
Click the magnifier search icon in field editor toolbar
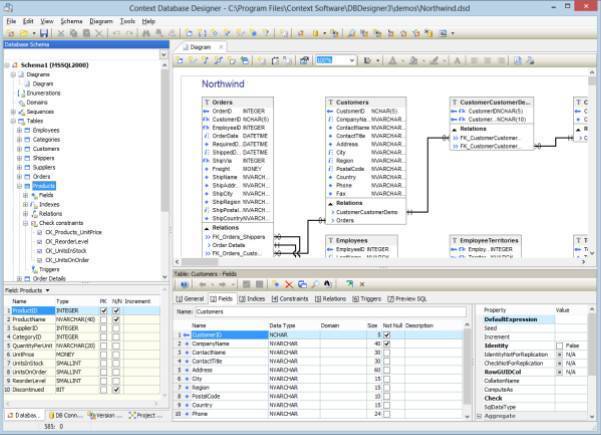(315, 284)
